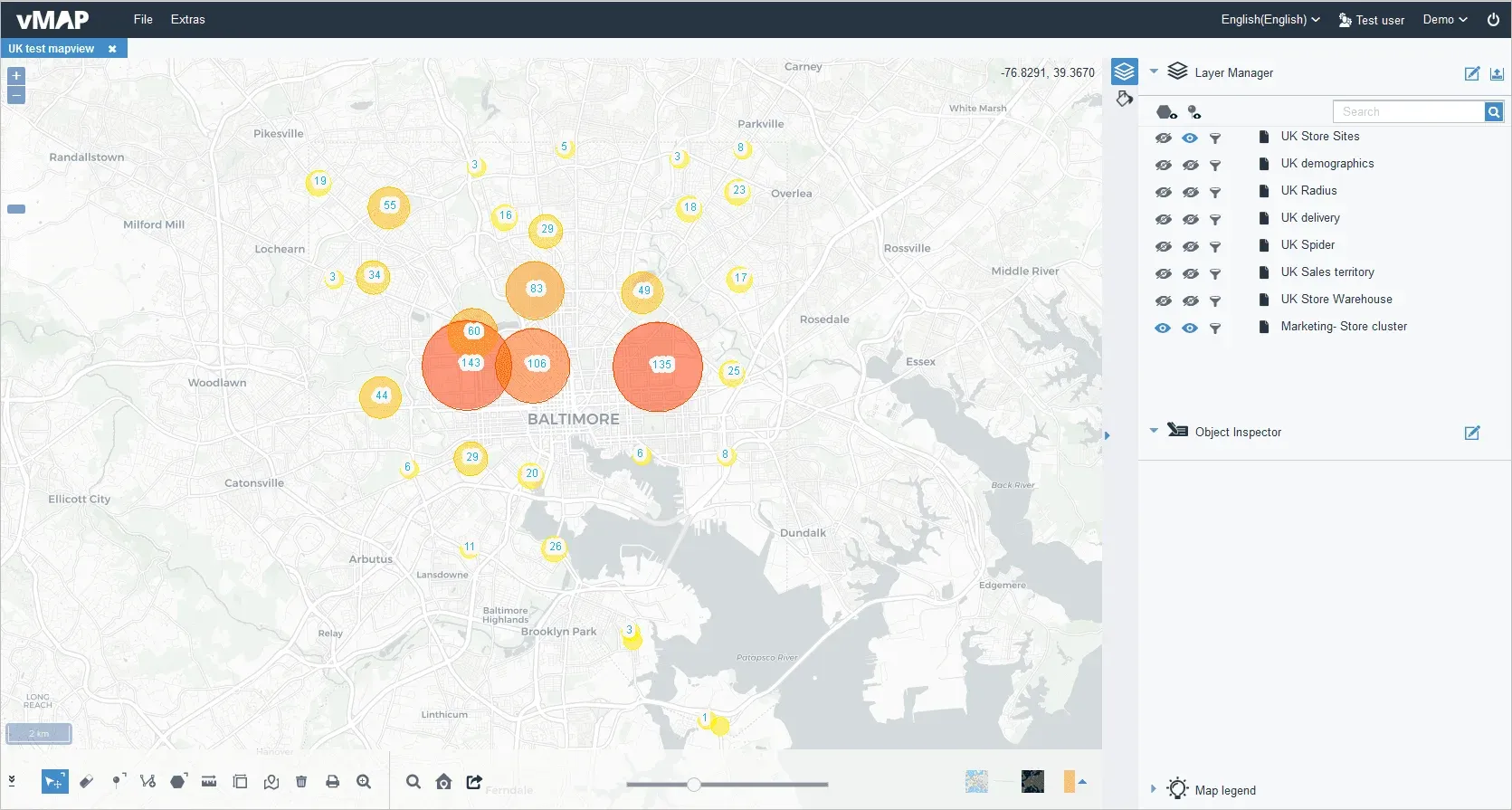Open the English(English) language dropdown
The image size is (1512, 810).
1270,19
